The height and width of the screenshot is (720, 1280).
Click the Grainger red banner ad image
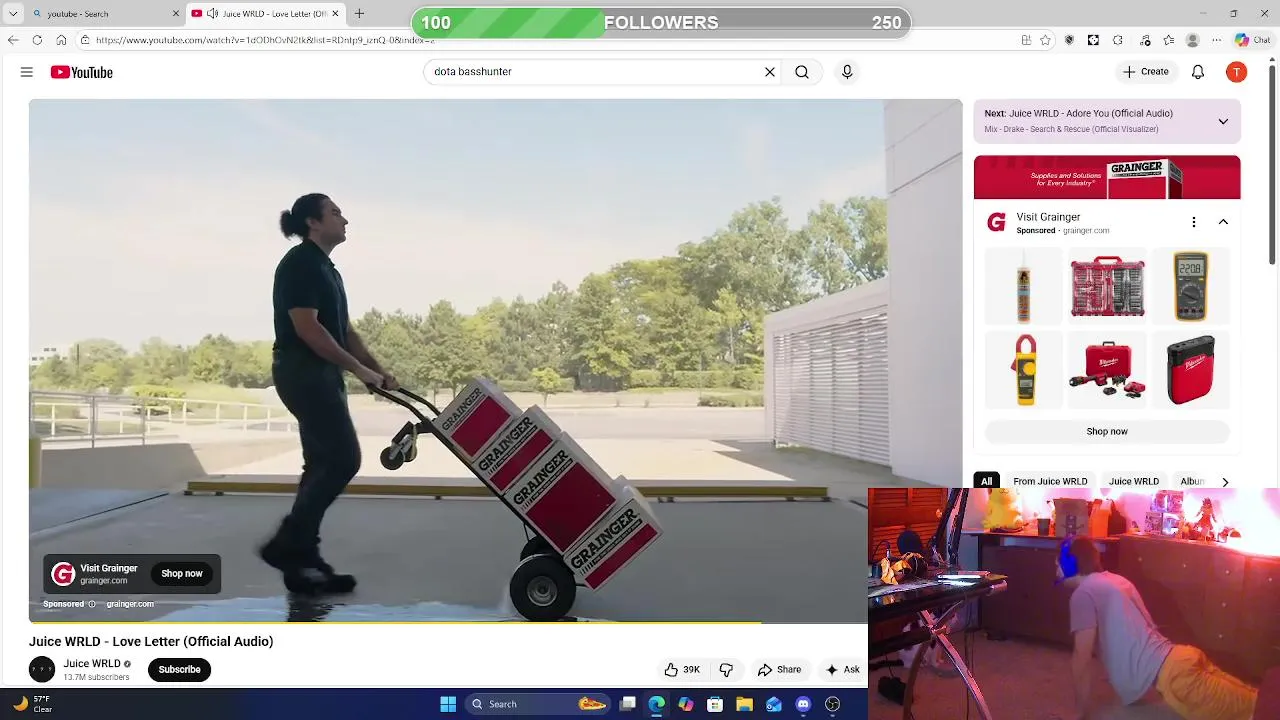click(x=1107, y=177)
